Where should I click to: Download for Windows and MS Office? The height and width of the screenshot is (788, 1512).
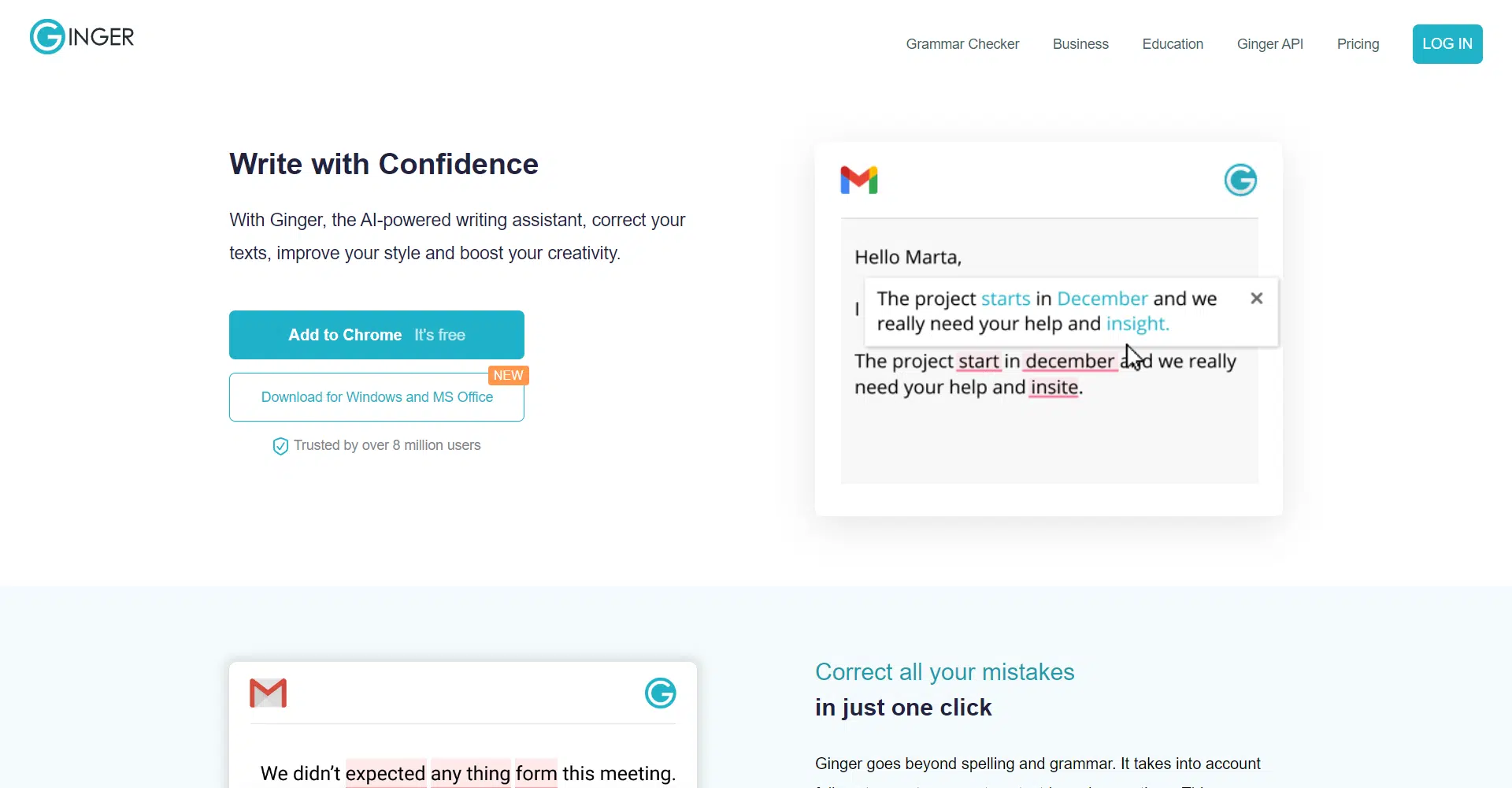(376, 397)
